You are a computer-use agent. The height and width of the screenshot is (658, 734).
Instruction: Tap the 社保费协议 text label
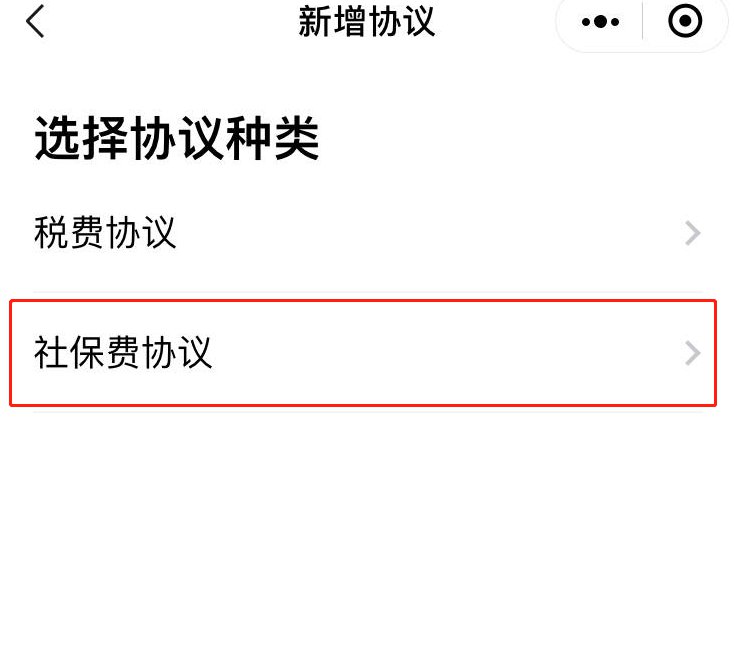click(123, 352)
